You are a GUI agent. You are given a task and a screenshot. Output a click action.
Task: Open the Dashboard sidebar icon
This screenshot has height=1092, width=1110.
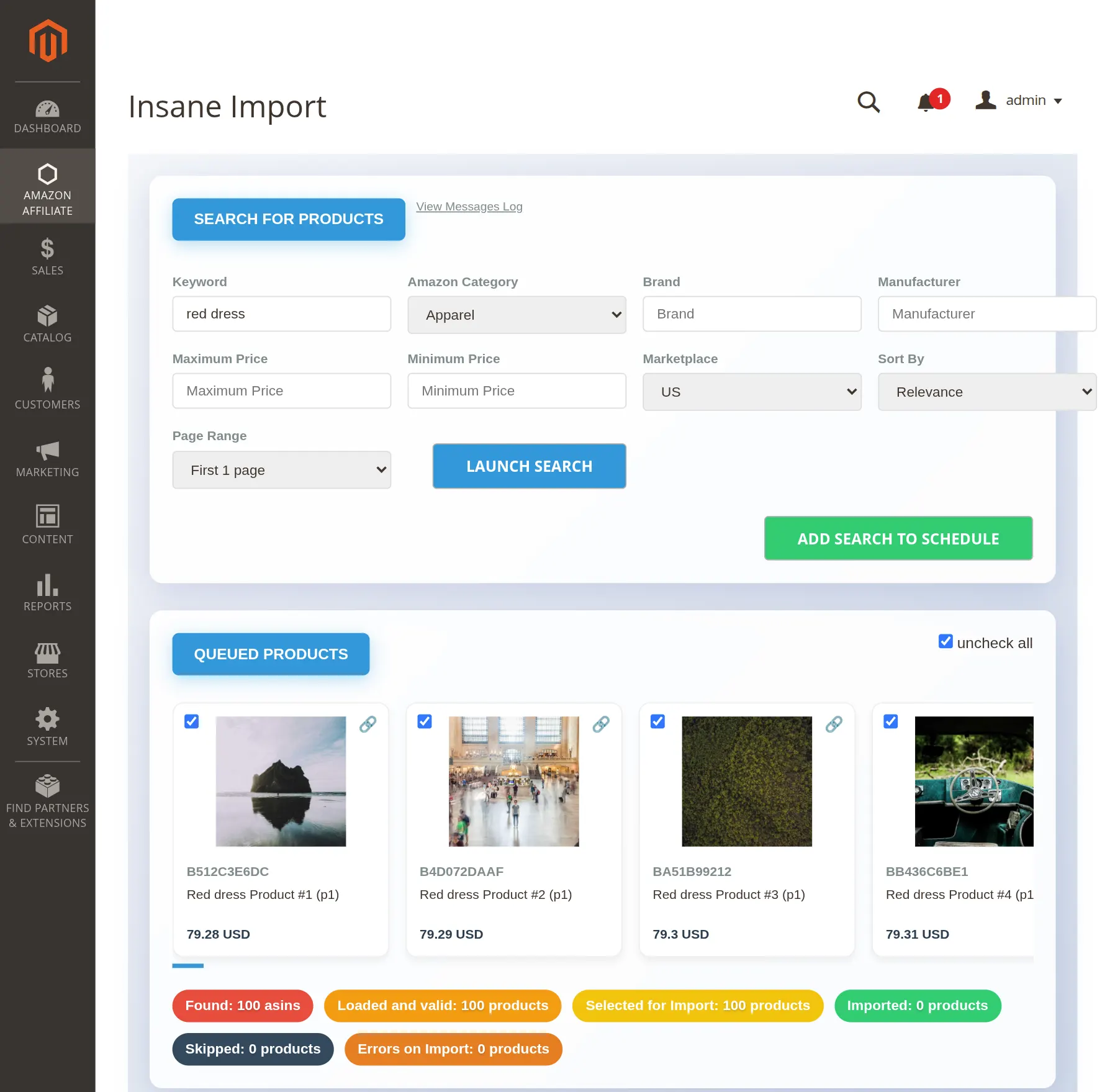point(47,109)
